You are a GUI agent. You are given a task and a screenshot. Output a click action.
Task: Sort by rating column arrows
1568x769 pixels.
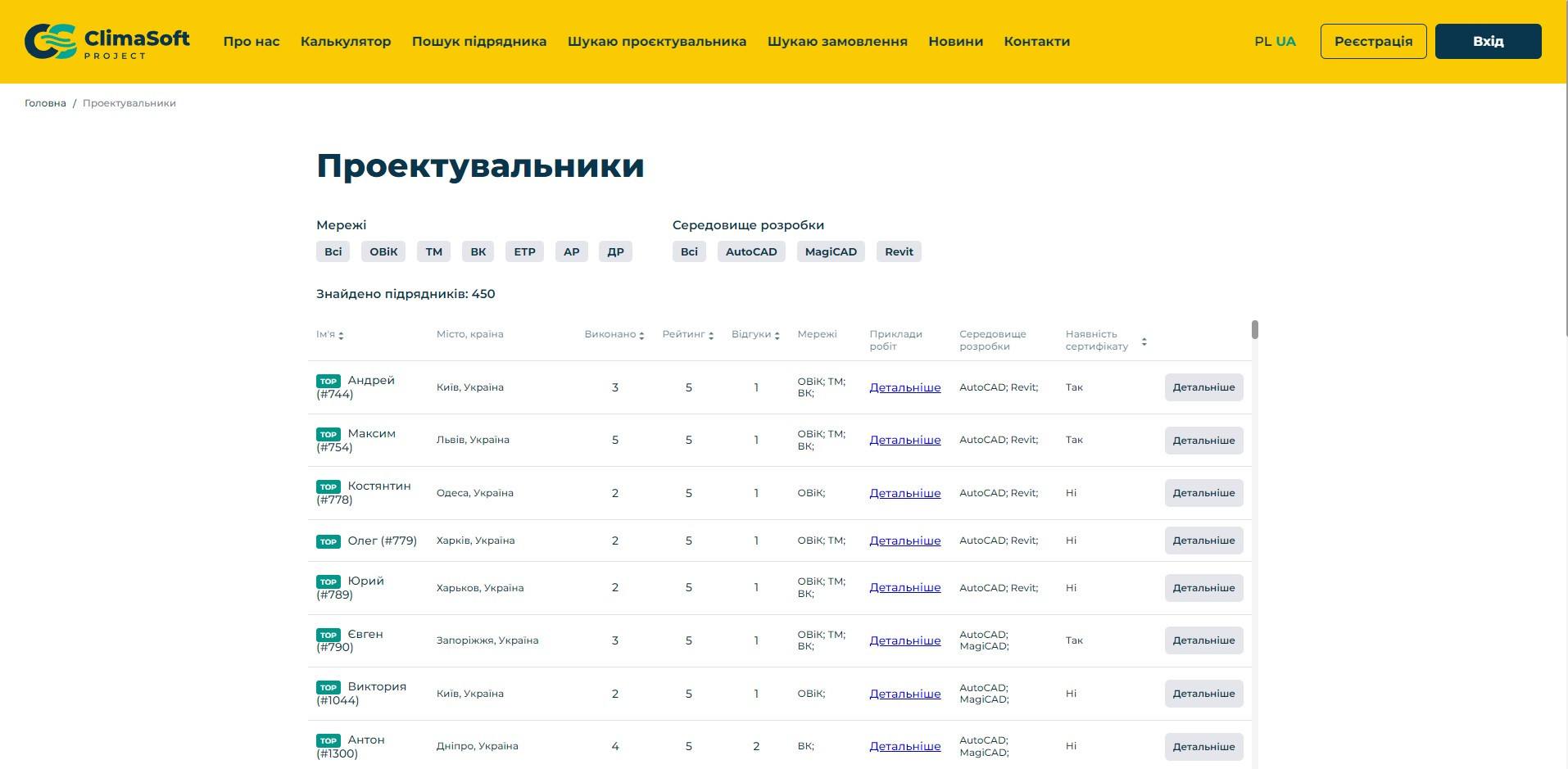[x=711, y=335]
